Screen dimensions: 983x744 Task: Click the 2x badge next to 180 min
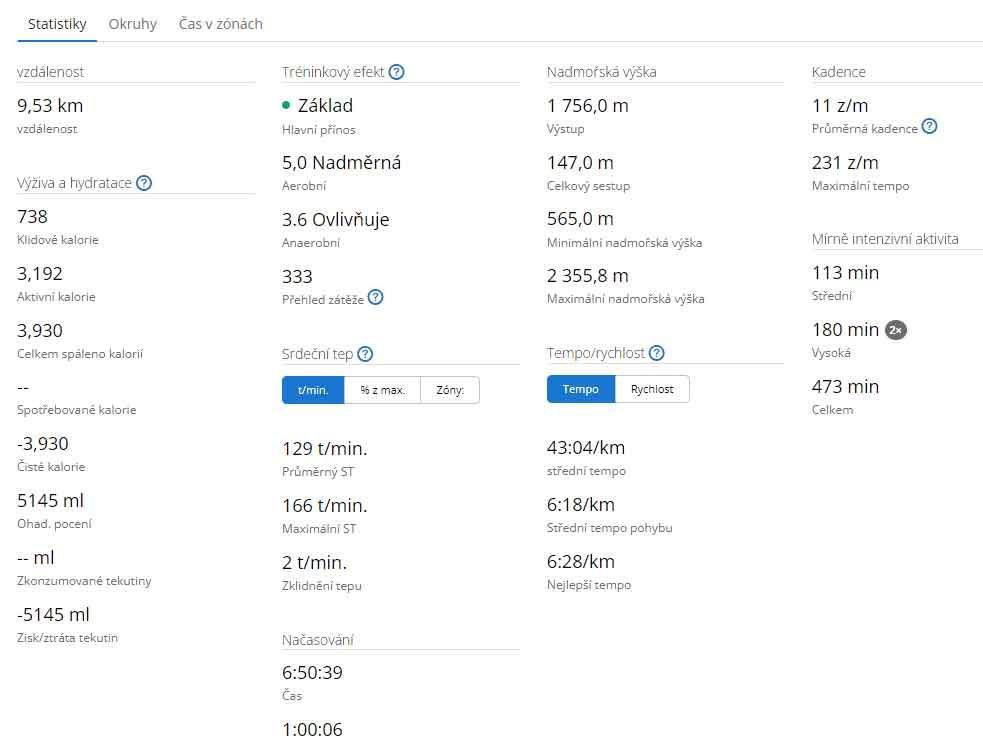coord(896,330)
